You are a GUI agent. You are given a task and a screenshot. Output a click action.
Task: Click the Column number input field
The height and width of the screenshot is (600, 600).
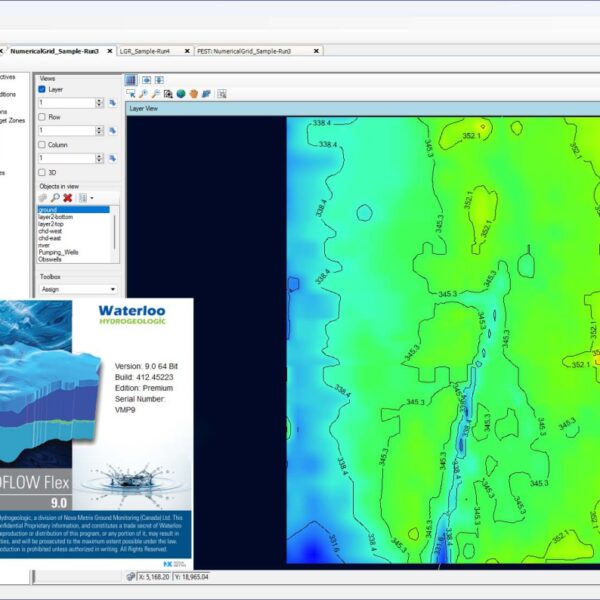pyautogui.click(x=67, y=158)
